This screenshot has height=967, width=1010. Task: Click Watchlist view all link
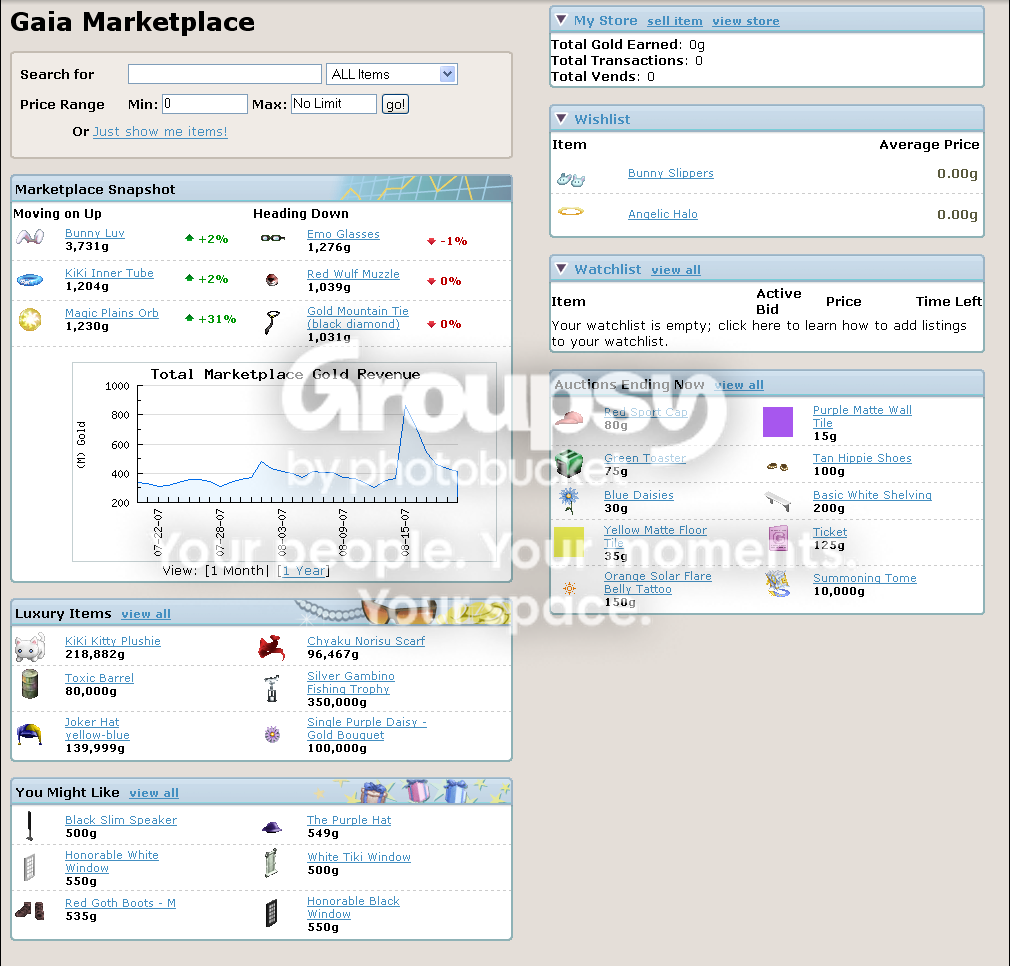(x=676, y=270)
